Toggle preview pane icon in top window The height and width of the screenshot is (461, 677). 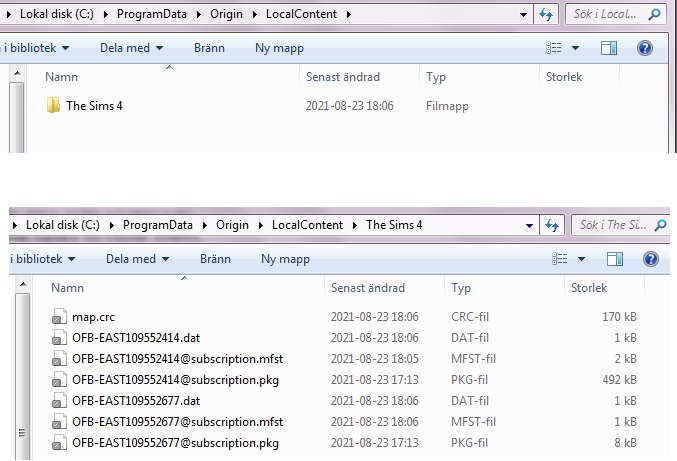point(609,48)
